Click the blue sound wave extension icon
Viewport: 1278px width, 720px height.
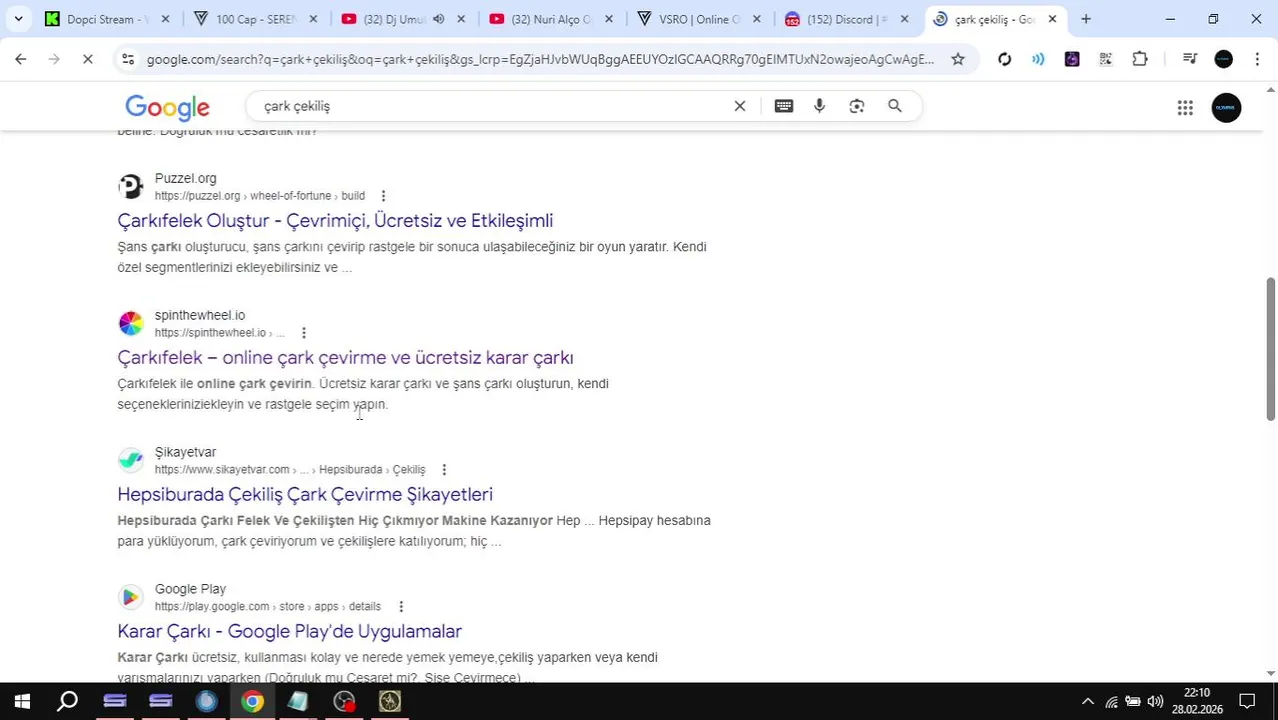[1038, 59]
